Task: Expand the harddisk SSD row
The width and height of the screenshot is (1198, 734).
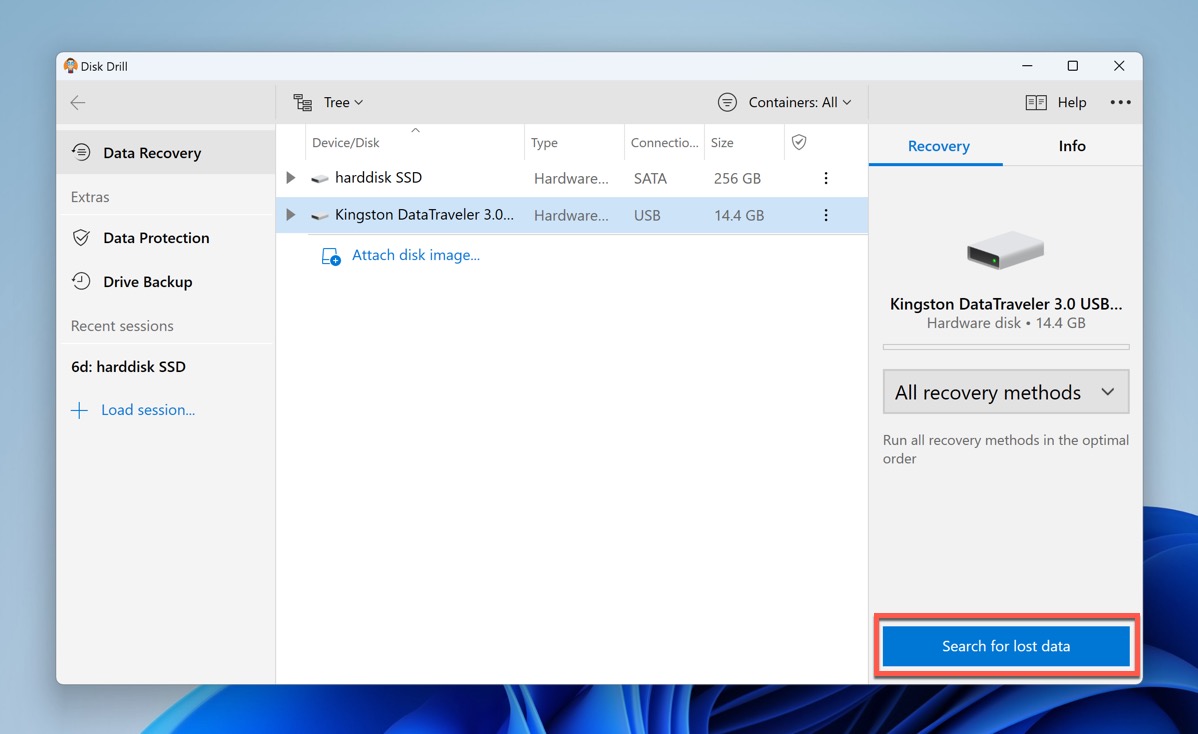Action: coord(290,178)
